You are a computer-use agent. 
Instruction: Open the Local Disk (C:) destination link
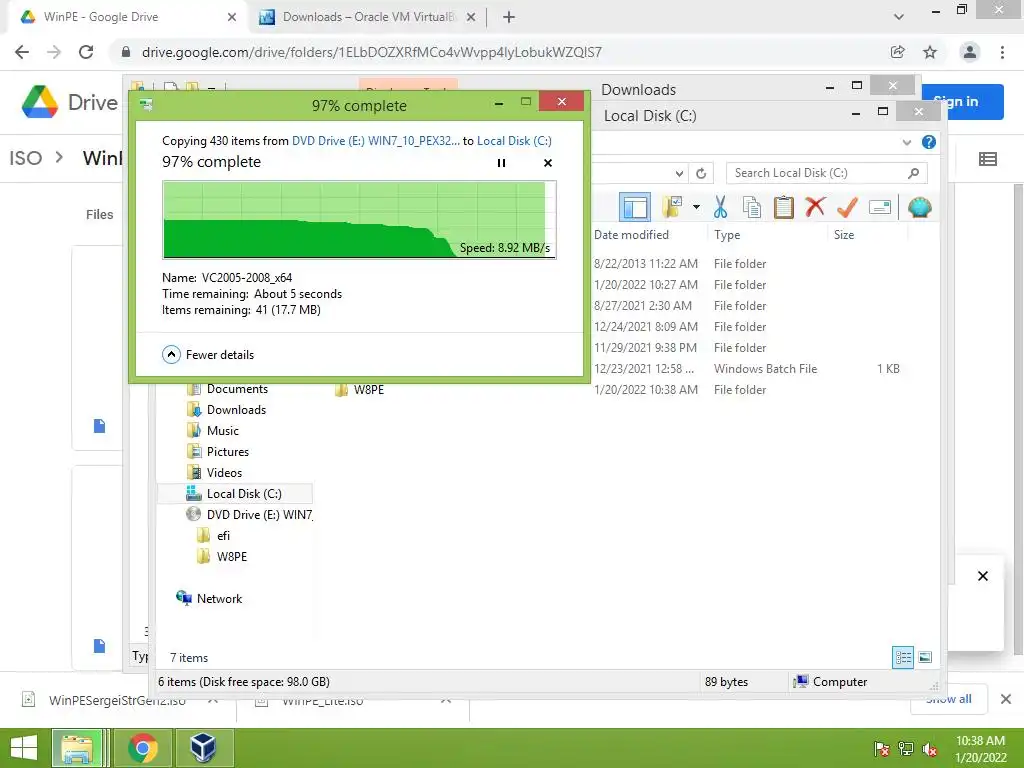click(x=514, y=140)
